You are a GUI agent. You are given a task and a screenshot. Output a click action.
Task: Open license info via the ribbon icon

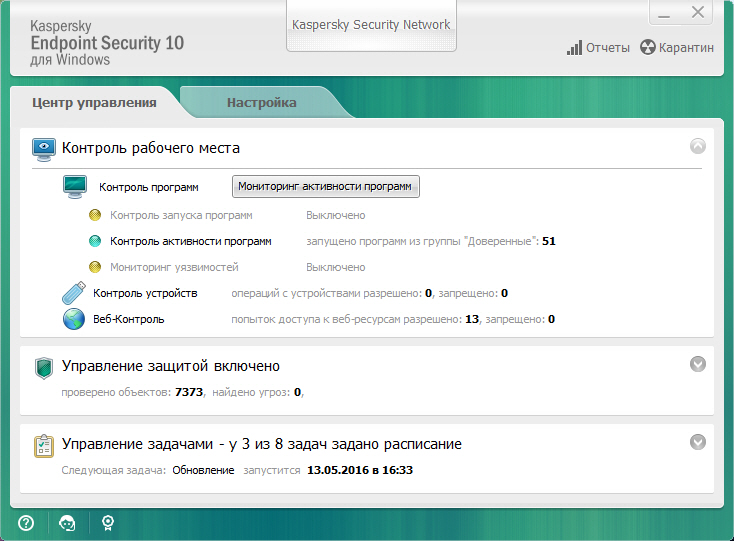108,522
